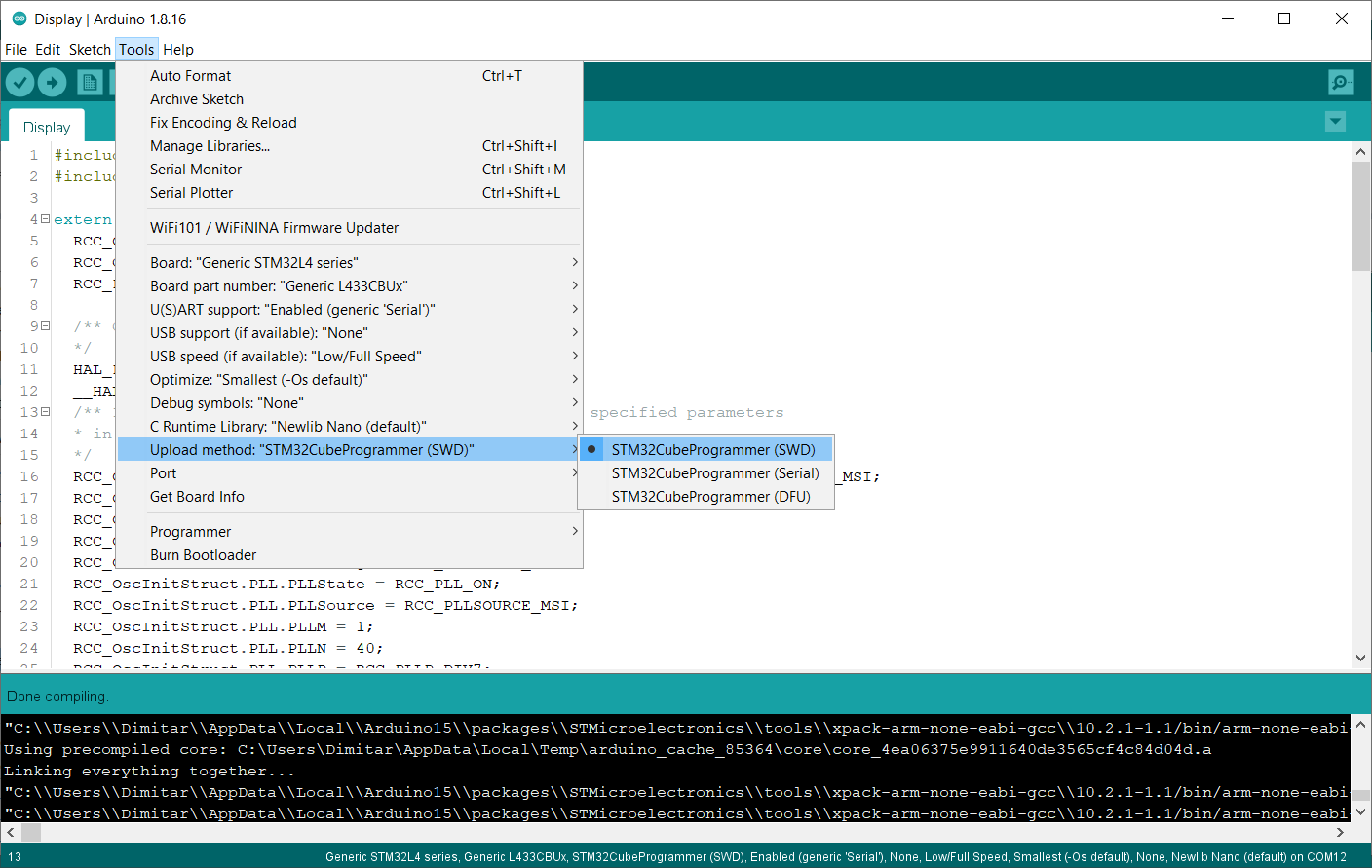
Task: Click console horizontal scroll right arrow
Action: pyautogui.click(x=1340, y=833)
